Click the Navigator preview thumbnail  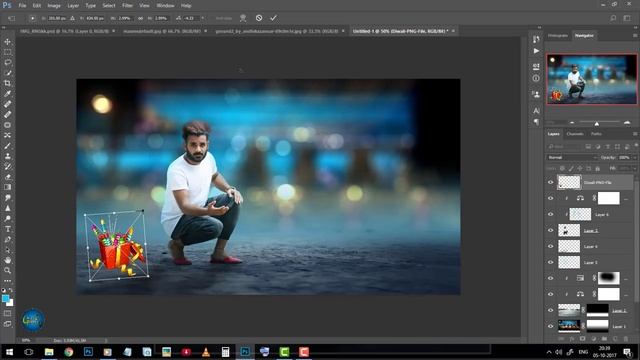(x=591, y=79)
